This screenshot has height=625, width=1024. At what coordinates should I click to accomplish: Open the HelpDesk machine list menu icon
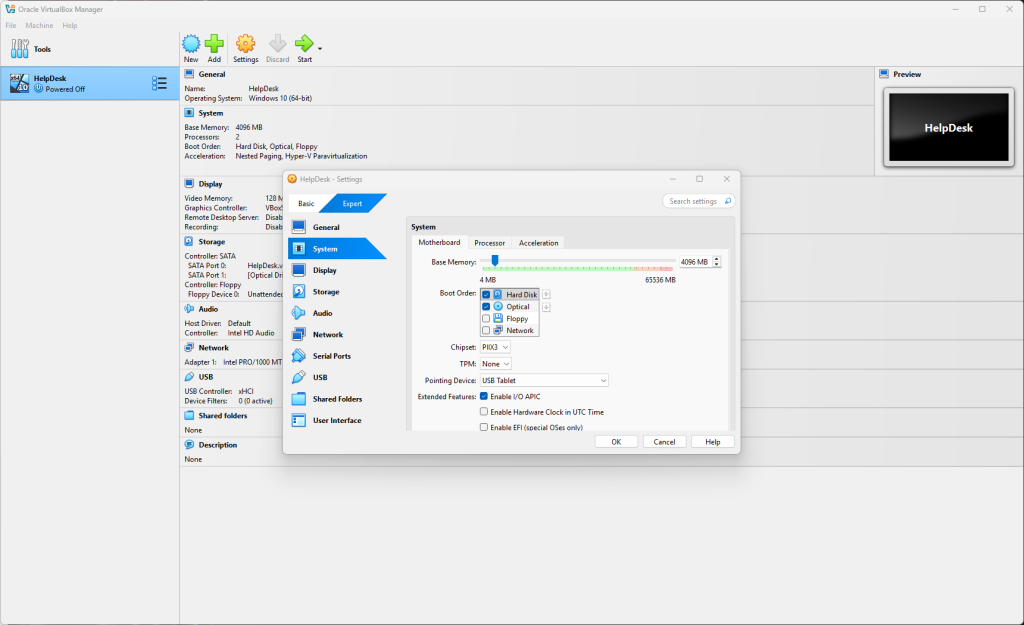coord(159,84)
